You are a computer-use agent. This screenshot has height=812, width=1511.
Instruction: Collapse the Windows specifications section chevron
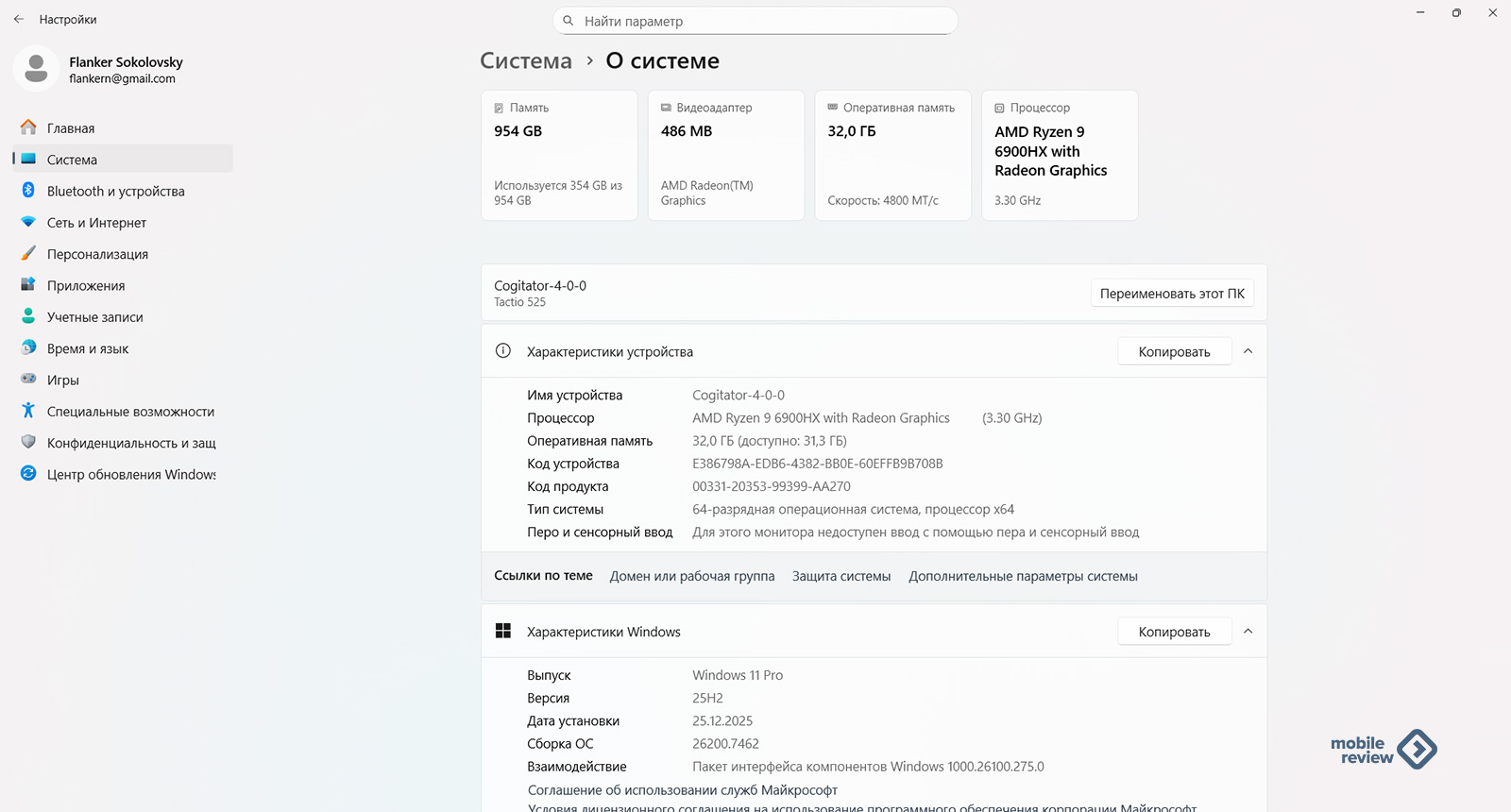tap(1248, 632)
